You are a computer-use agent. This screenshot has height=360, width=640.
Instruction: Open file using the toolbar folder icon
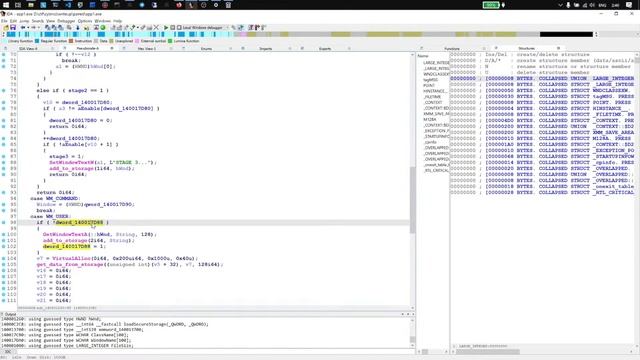click(6, 27)
